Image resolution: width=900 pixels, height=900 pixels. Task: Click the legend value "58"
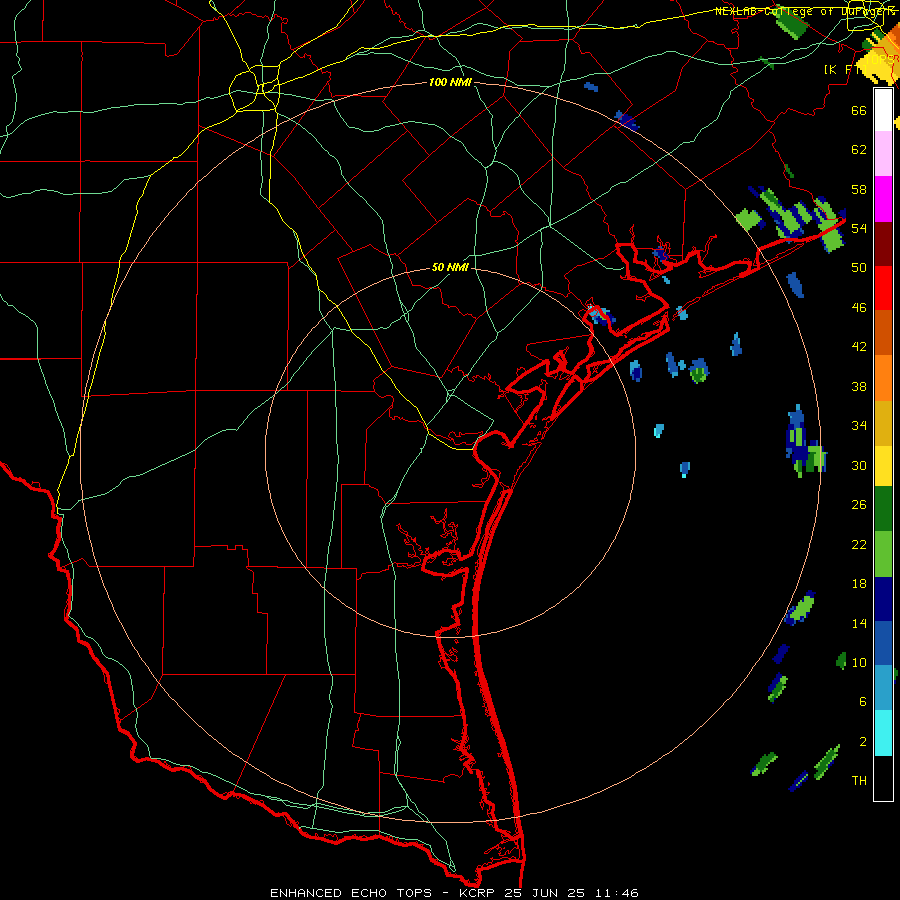pyautogui.click(x=859, y=189)
